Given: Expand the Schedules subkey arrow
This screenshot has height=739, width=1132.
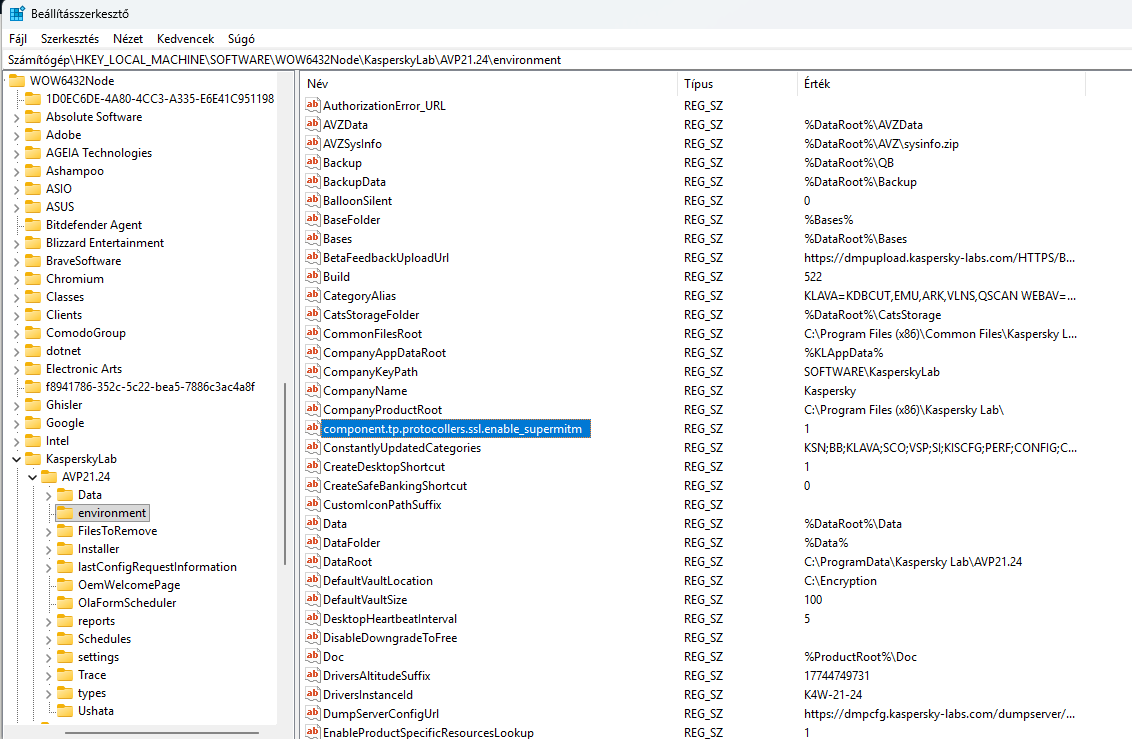Looking at the screenshot, I should point(48,639).
